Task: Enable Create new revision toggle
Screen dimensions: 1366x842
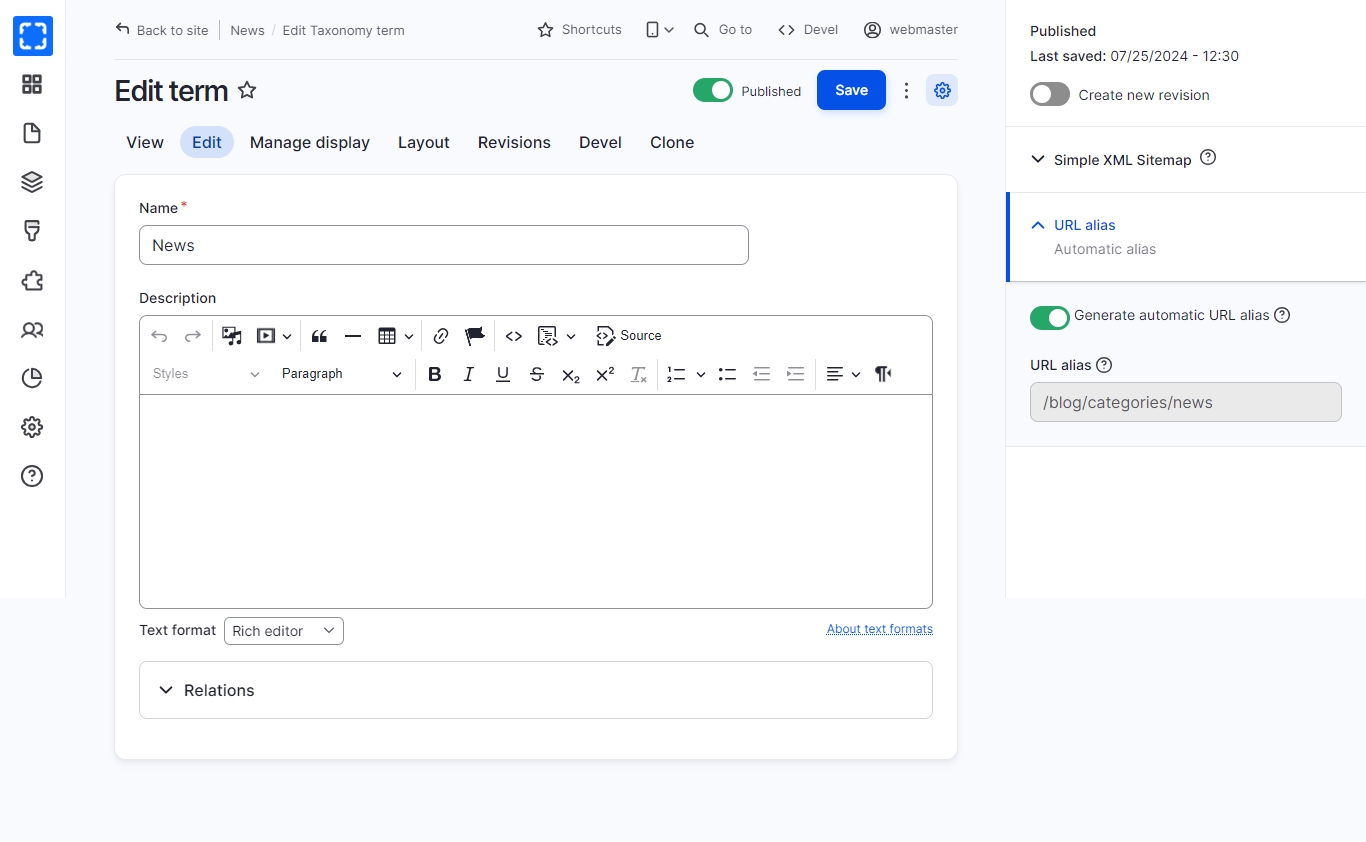Action: click(x=1050, y=95)
